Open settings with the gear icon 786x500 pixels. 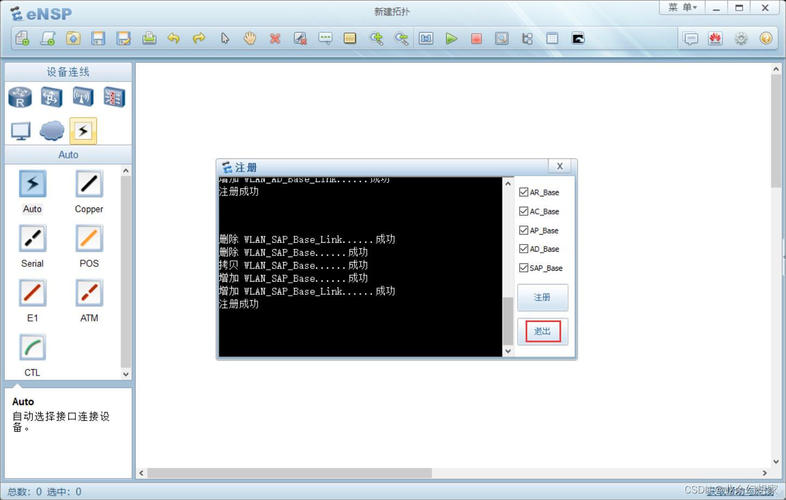pos(741,39)
